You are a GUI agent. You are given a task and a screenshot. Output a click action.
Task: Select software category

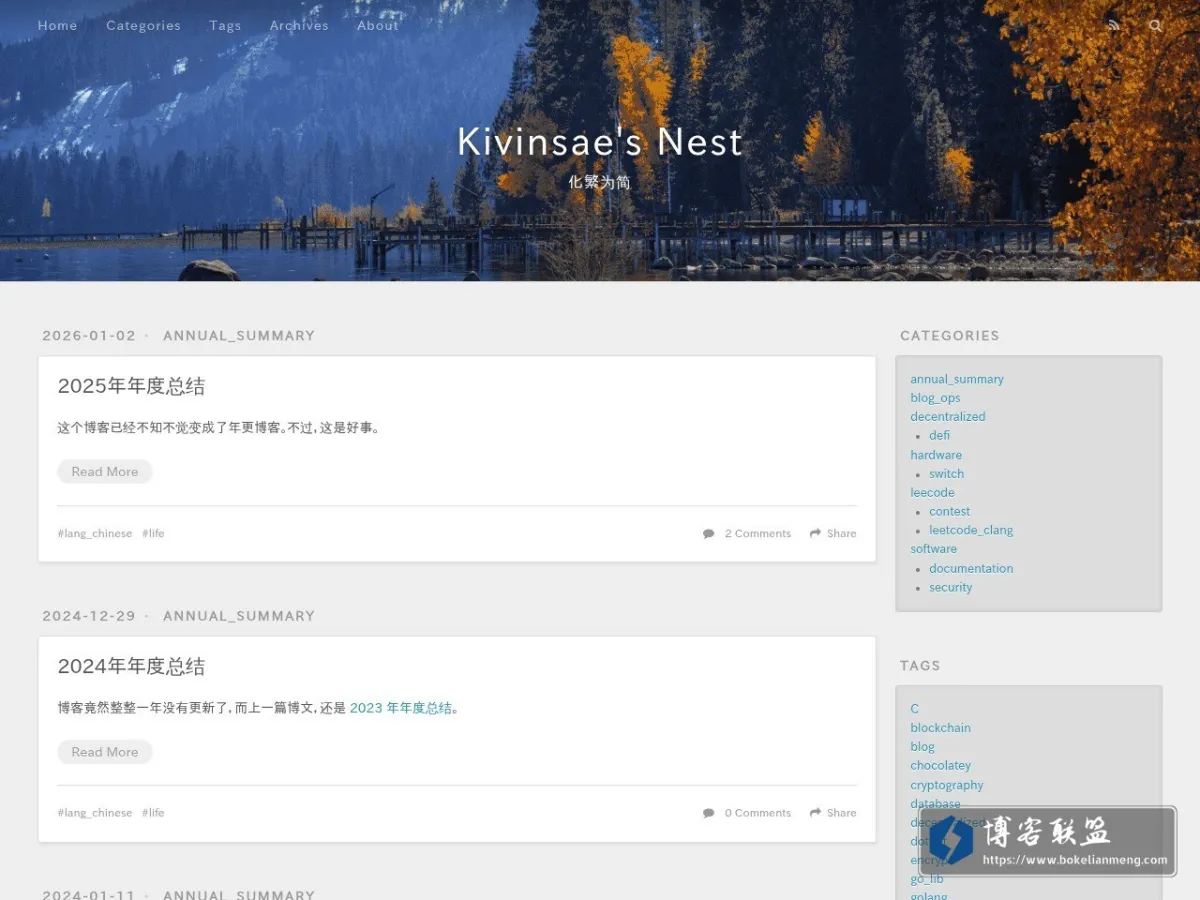933,549
